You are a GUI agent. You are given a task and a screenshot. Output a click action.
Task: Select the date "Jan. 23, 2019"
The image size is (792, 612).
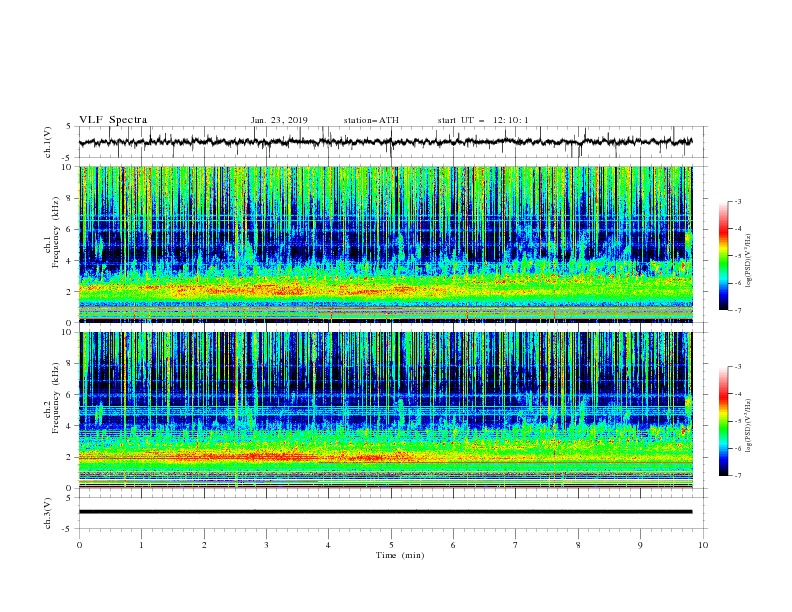coord(279,120)
